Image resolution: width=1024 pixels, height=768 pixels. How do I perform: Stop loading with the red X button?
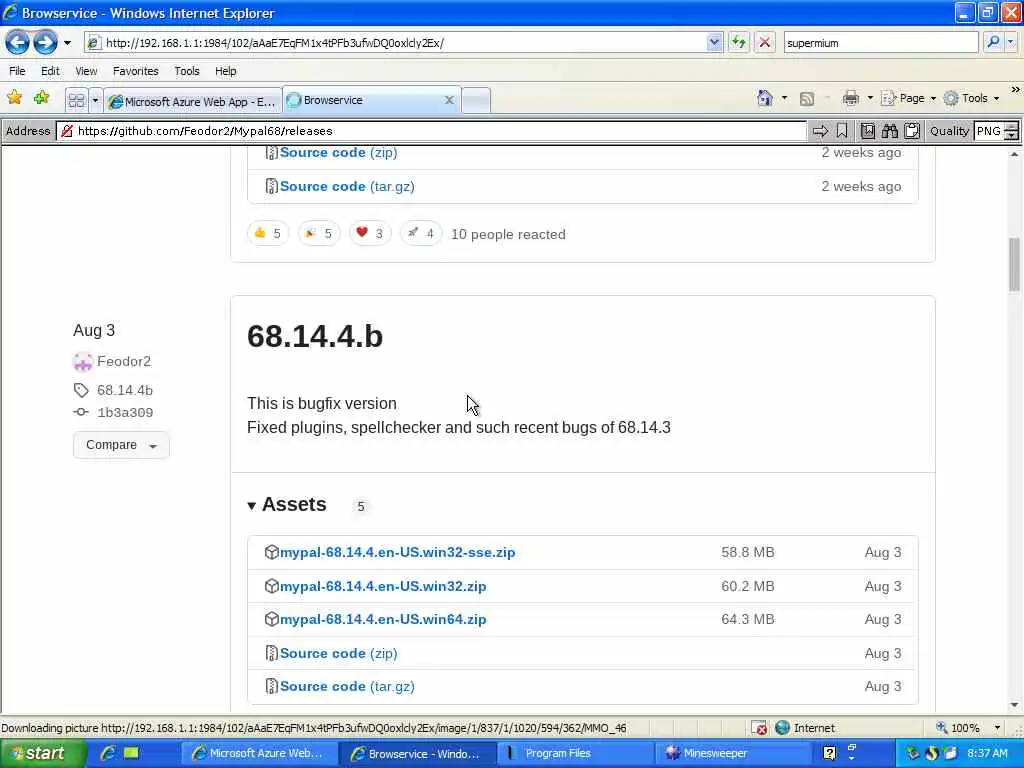point(765,42)
